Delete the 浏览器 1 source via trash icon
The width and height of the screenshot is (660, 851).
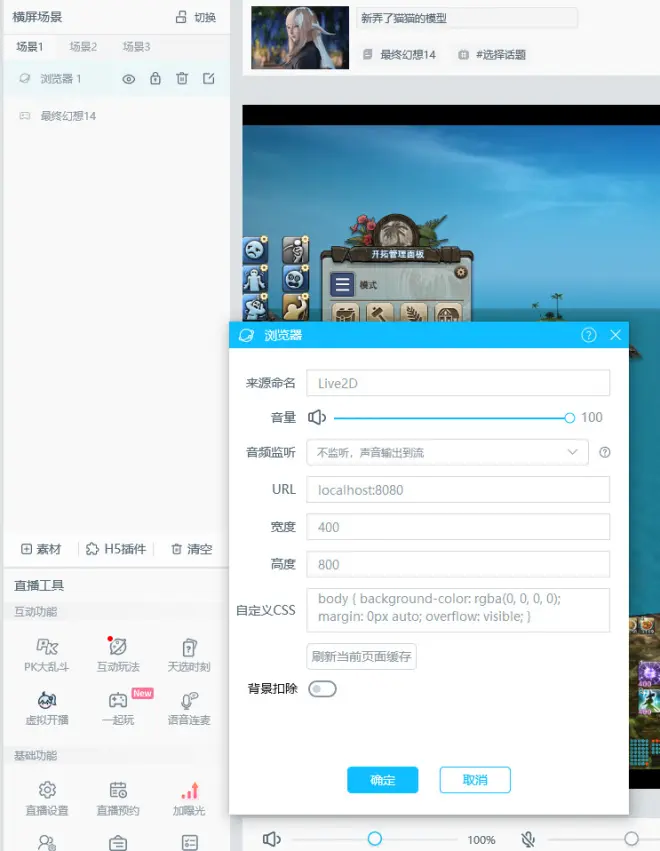182,79
